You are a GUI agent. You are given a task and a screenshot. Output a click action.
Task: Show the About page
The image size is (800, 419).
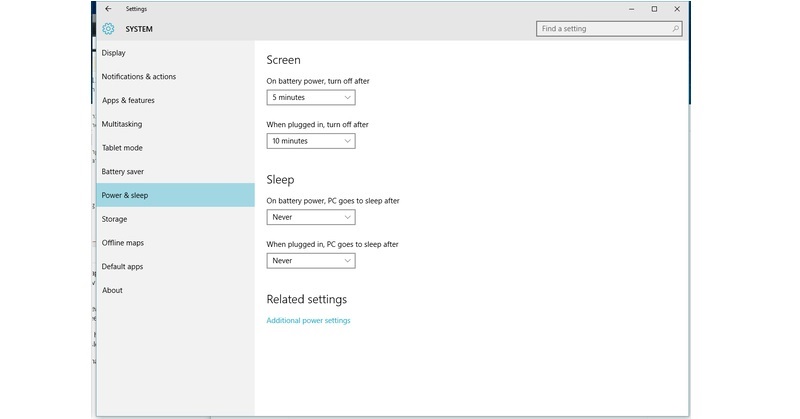coord(112,290)
